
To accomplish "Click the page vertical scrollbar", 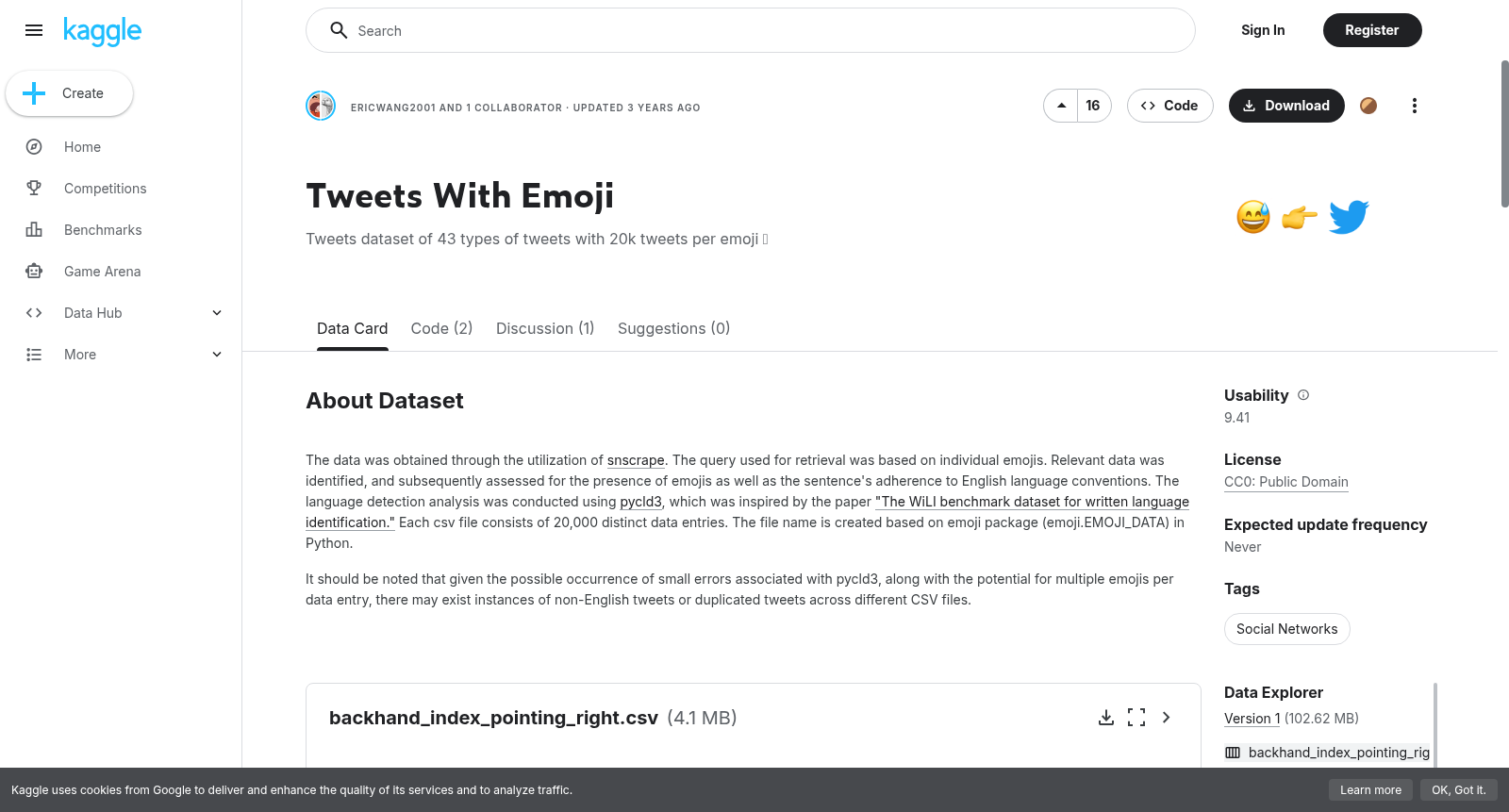I will tap(1504, 134).
